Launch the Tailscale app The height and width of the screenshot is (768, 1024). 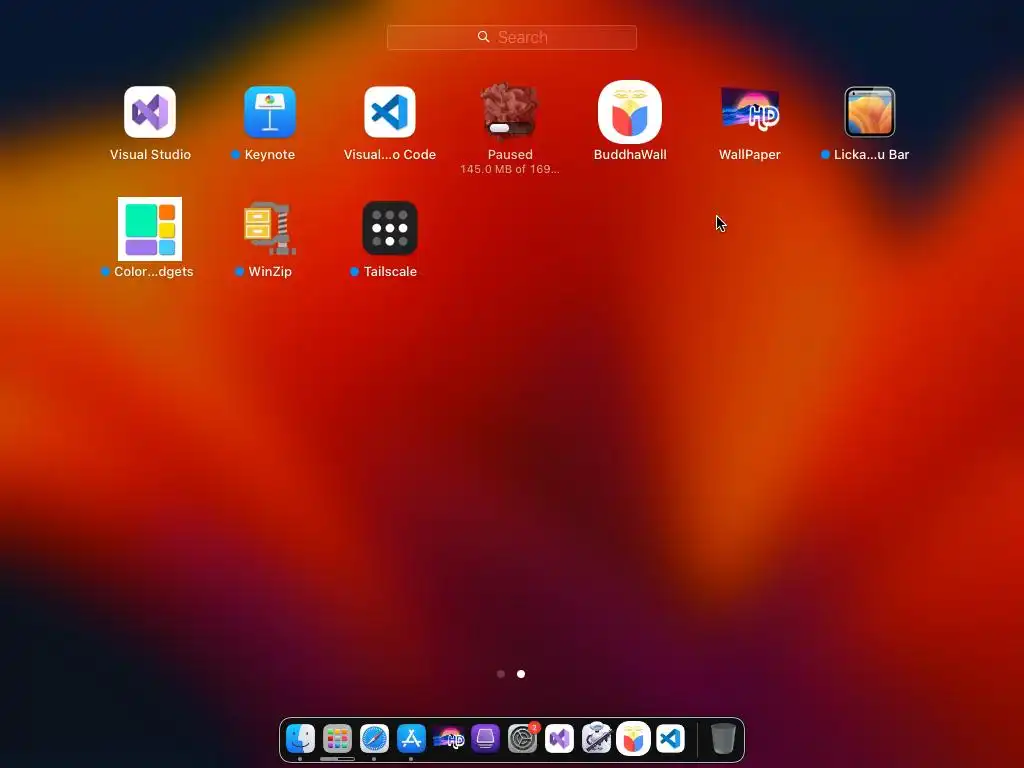(x=390, y=229)
